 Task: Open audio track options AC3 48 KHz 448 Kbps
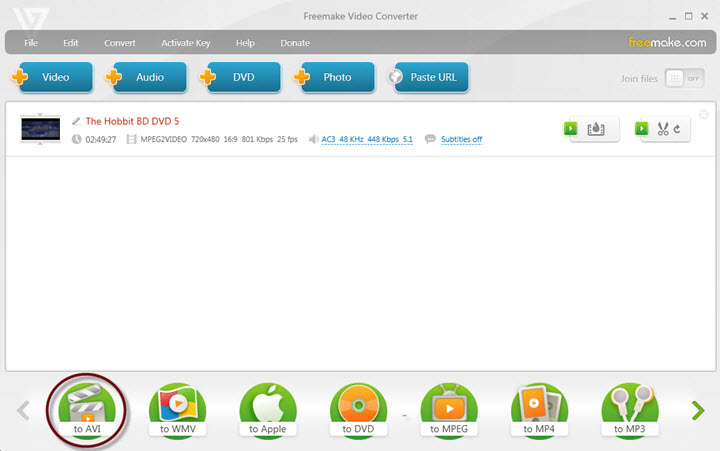(x=367, y=139)
